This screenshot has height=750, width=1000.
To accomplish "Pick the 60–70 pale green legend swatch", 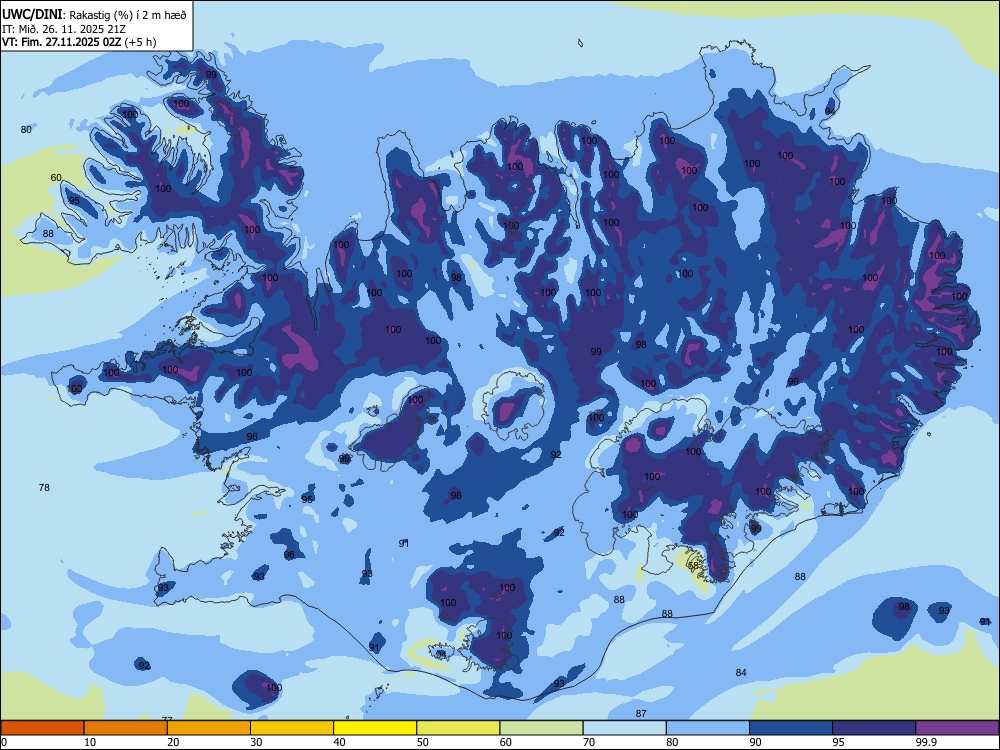I will click(x=541, y=728).
